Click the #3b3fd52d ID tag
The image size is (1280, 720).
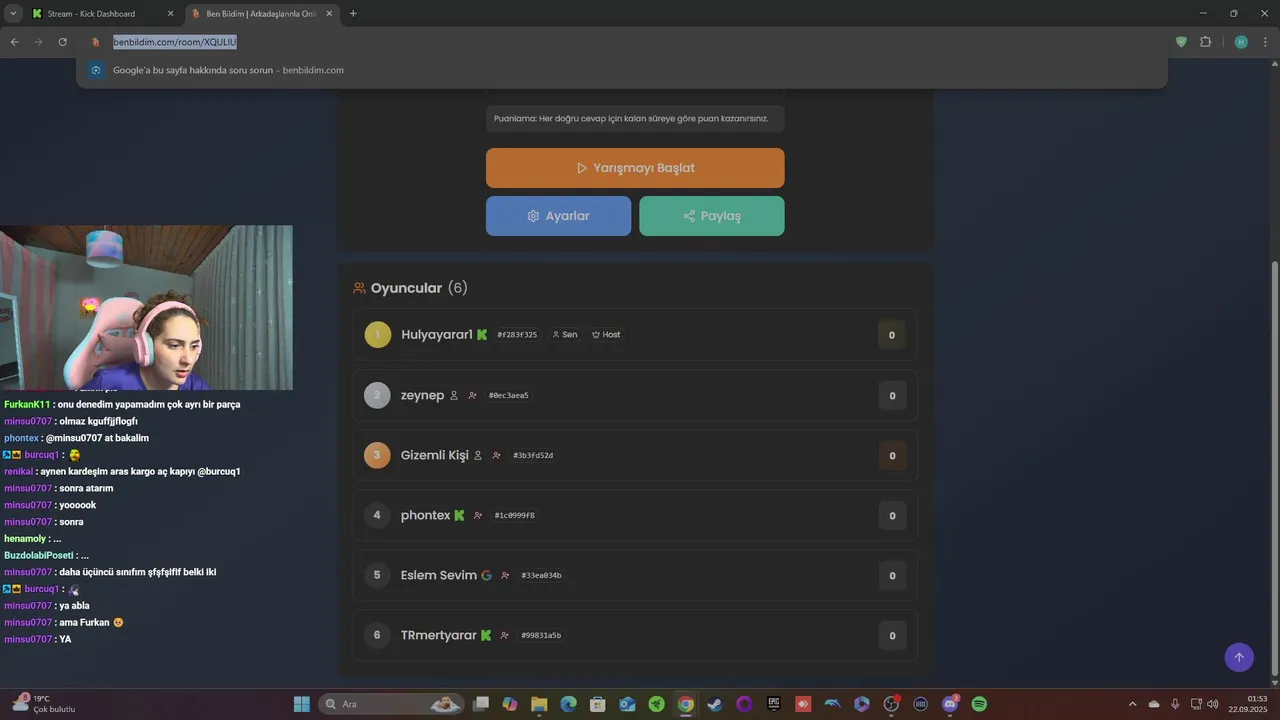[533, 455]
